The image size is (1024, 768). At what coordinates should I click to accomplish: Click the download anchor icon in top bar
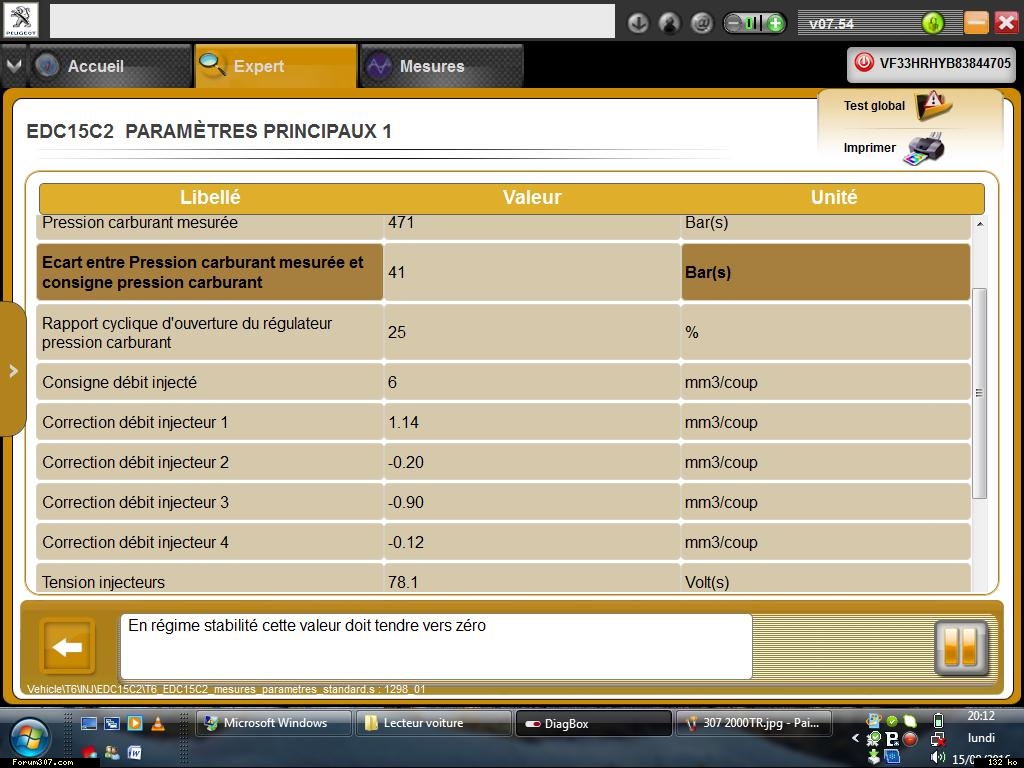click(x=638, y=23)
